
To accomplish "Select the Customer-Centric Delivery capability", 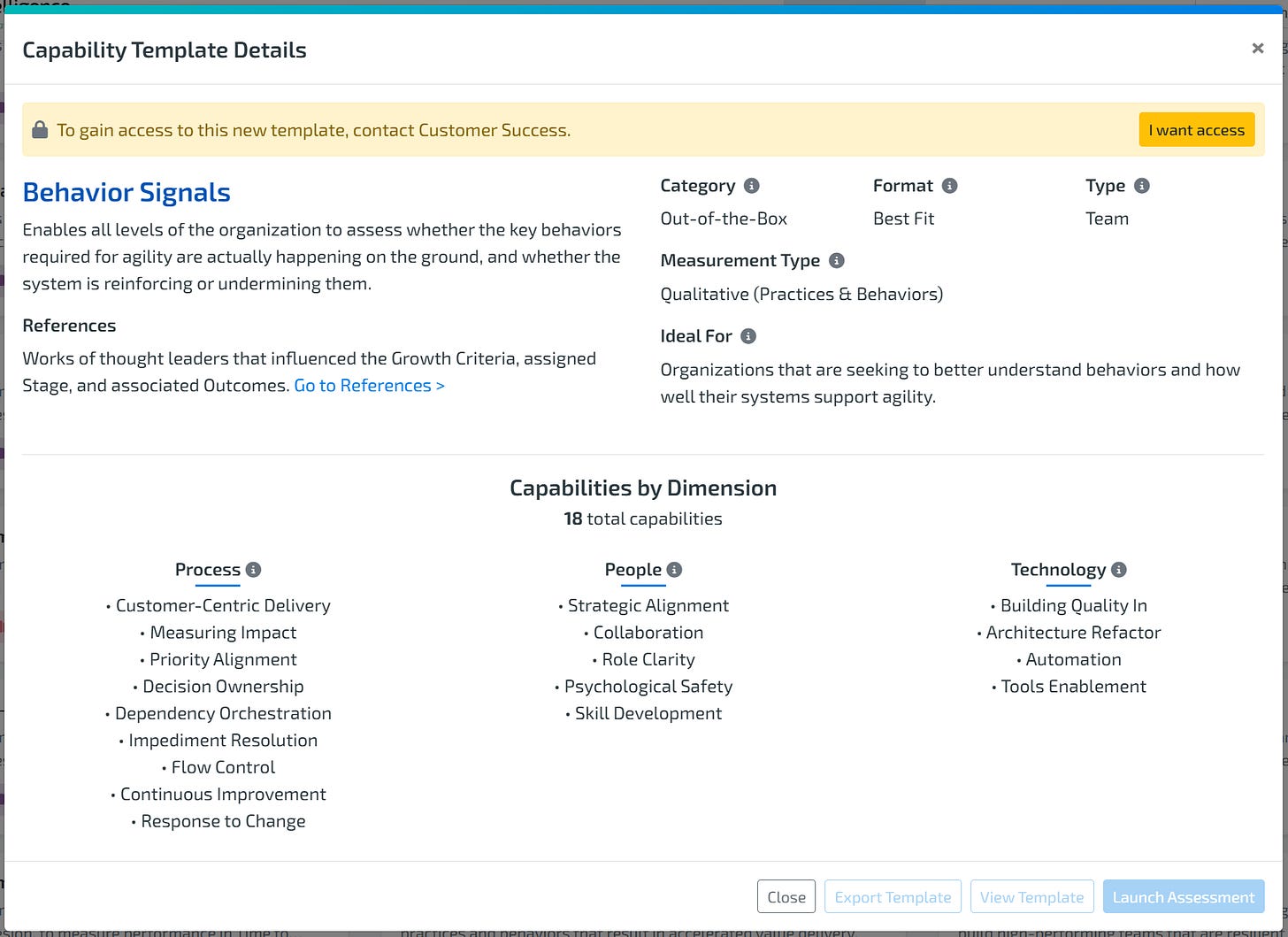I will [x=223, y=605].
